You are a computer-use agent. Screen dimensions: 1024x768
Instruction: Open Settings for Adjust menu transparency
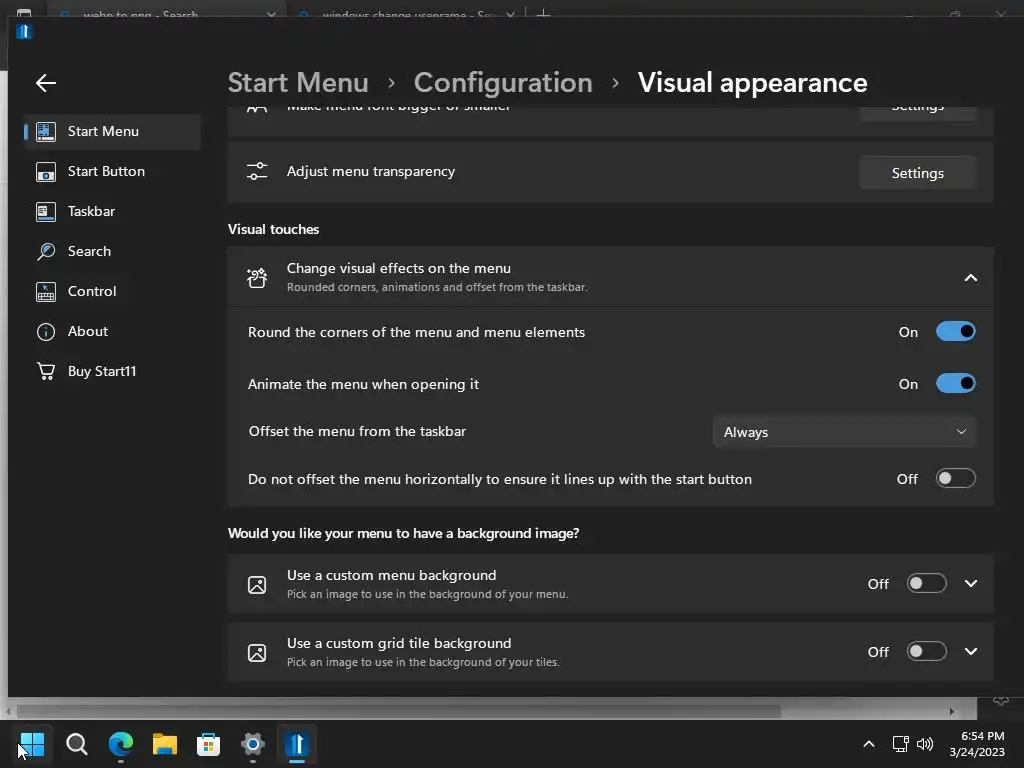coord(918,173)
